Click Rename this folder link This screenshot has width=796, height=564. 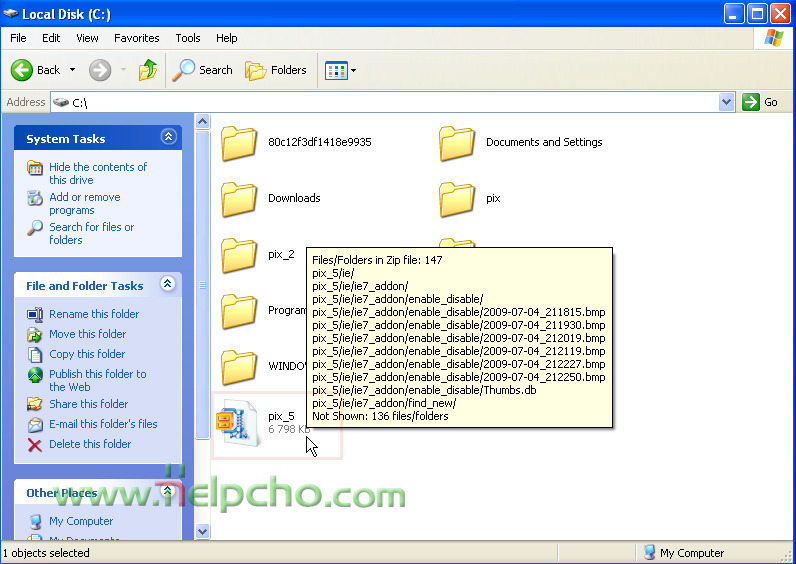pos(94,314)
